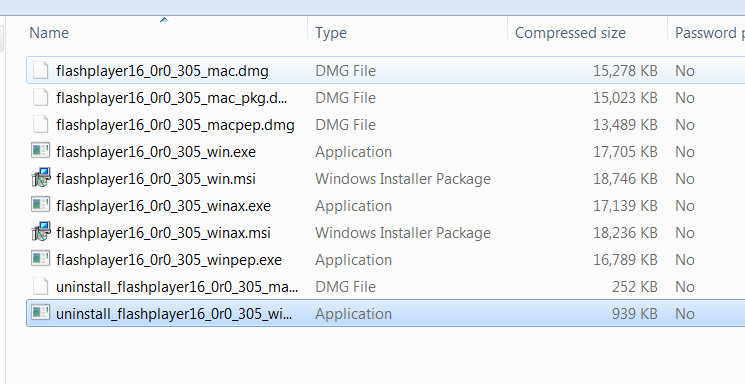The height and width of the screenshot is (384, 745).
Task: Click Windows Installer Package type for win.msi
Action: (x=403, y=179)
